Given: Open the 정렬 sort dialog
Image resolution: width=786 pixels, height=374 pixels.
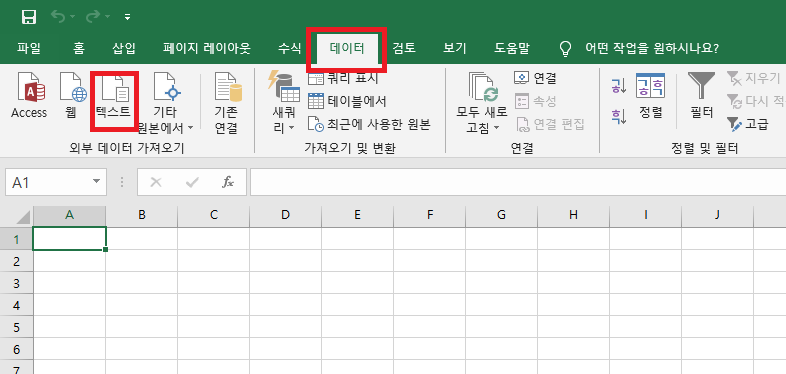Looking at the screenshot, I should click(651, 95).
